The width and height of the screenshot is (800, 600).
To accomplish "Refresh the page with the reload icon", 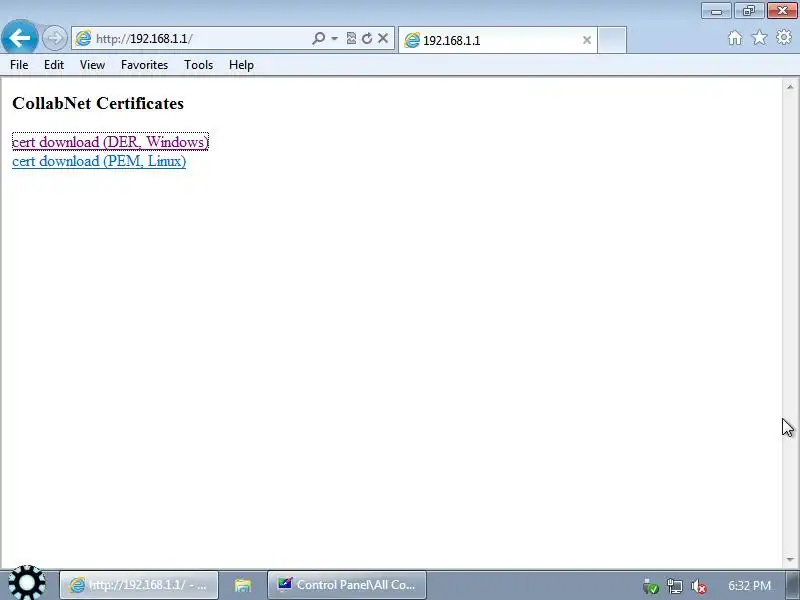I will coord(367,38).
